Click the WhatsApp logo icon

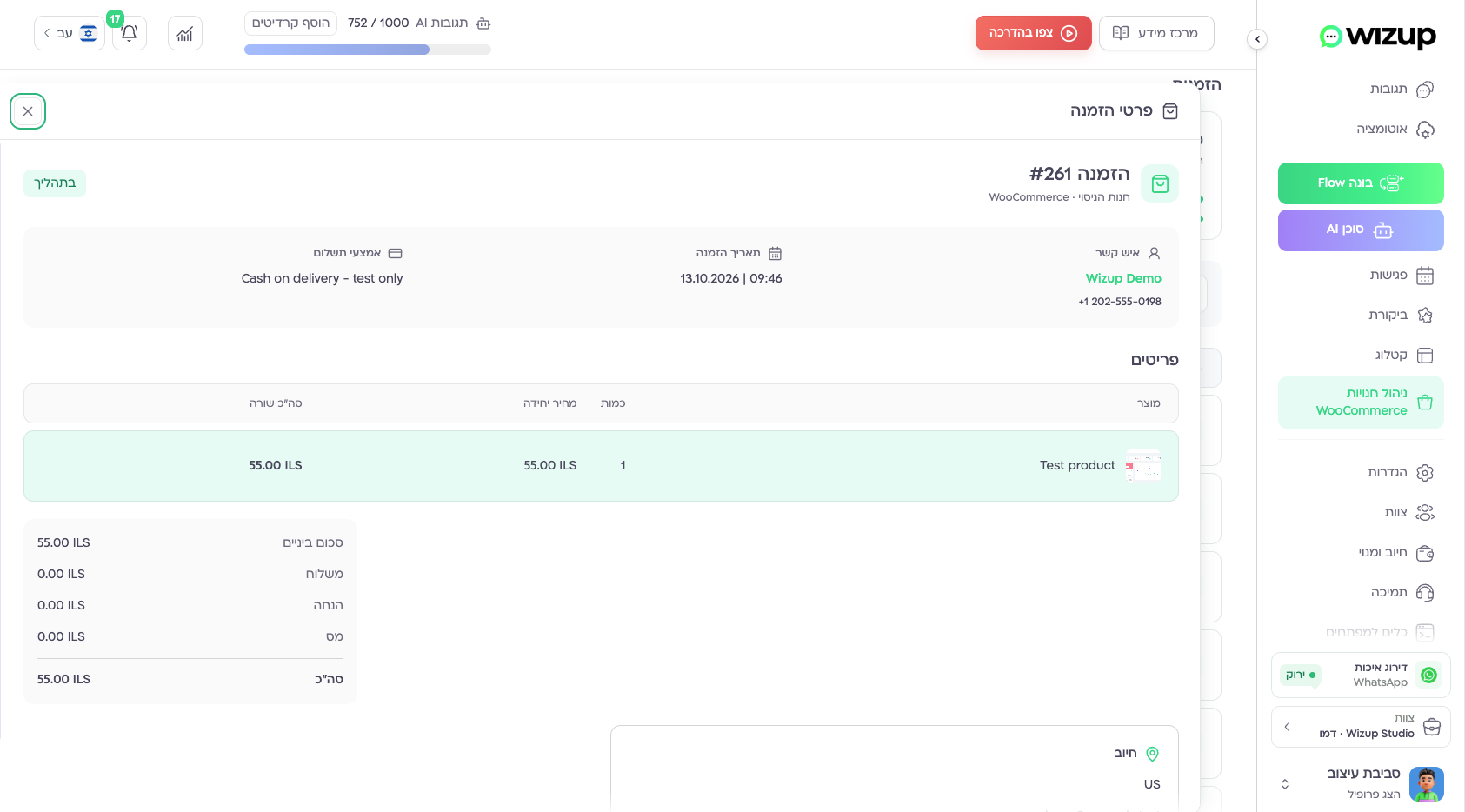pyautogui.click(x=1428, y=676)
